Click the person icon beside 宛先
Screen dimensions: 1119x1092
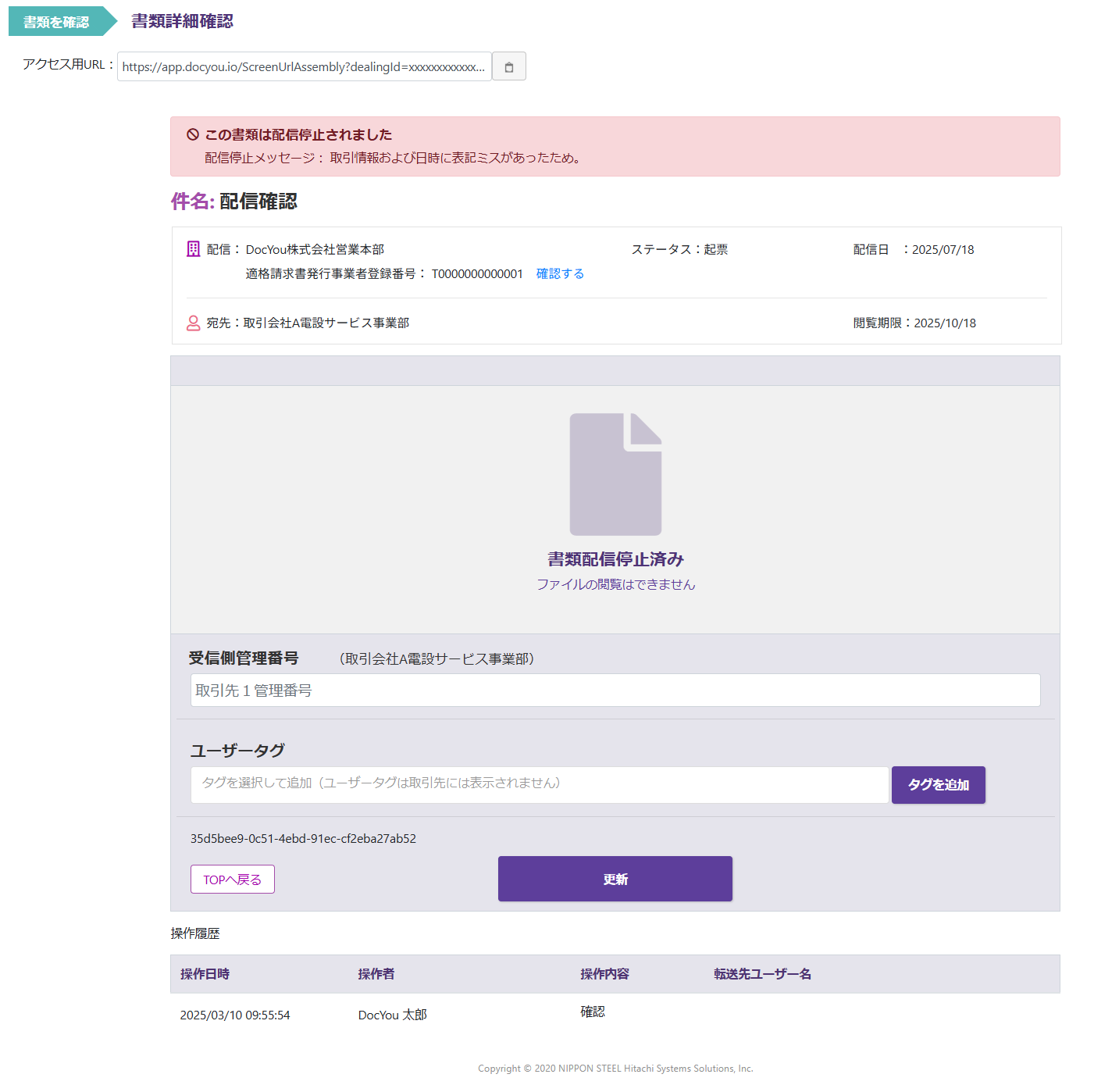(194, 323)
